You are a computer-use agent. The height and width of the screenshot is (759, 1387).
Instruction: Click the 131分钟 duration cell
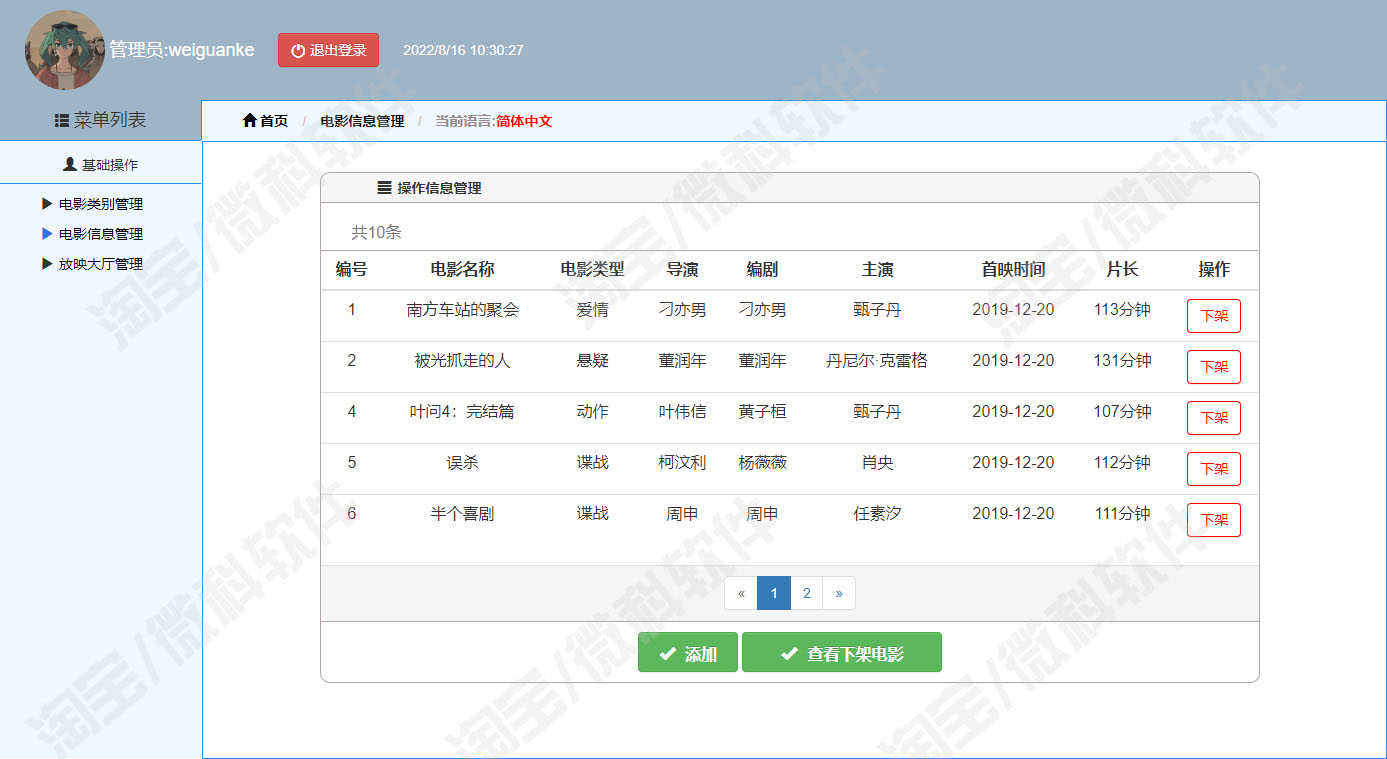pyautogui.click(x=1122, y=361)
